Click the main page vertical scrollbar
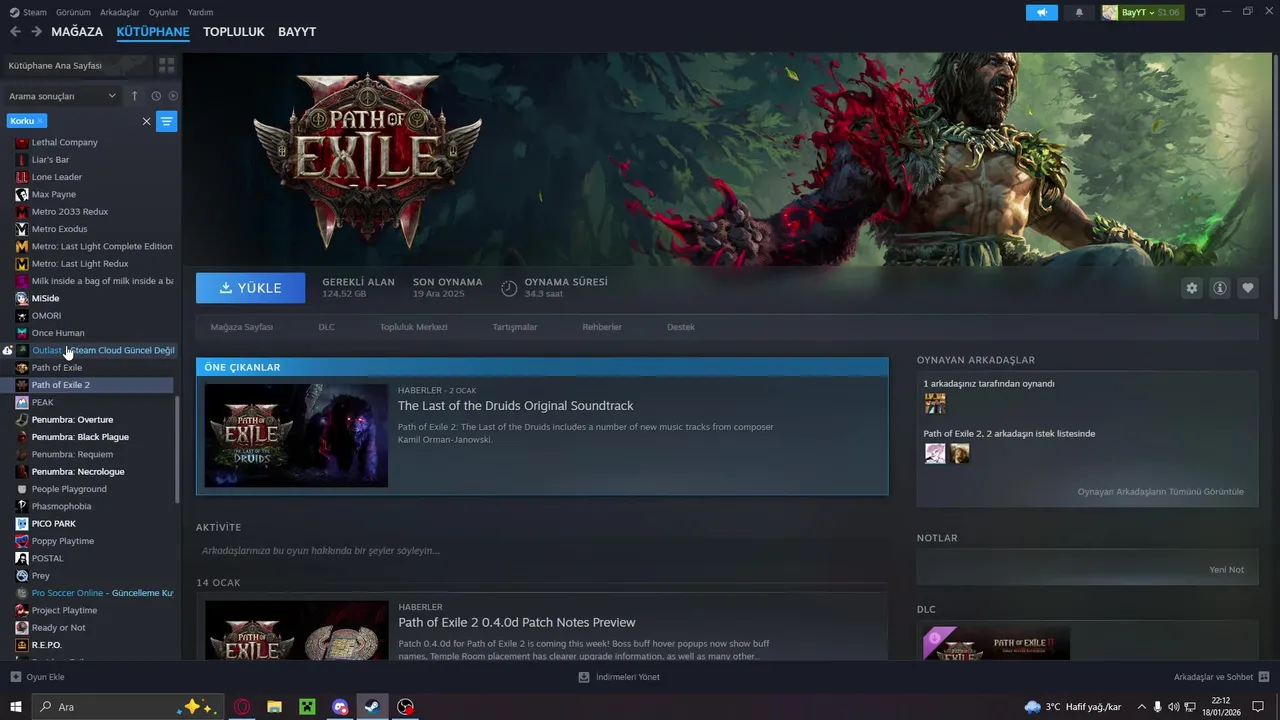Viewport: 1280px width, 720px height. 1274,188
